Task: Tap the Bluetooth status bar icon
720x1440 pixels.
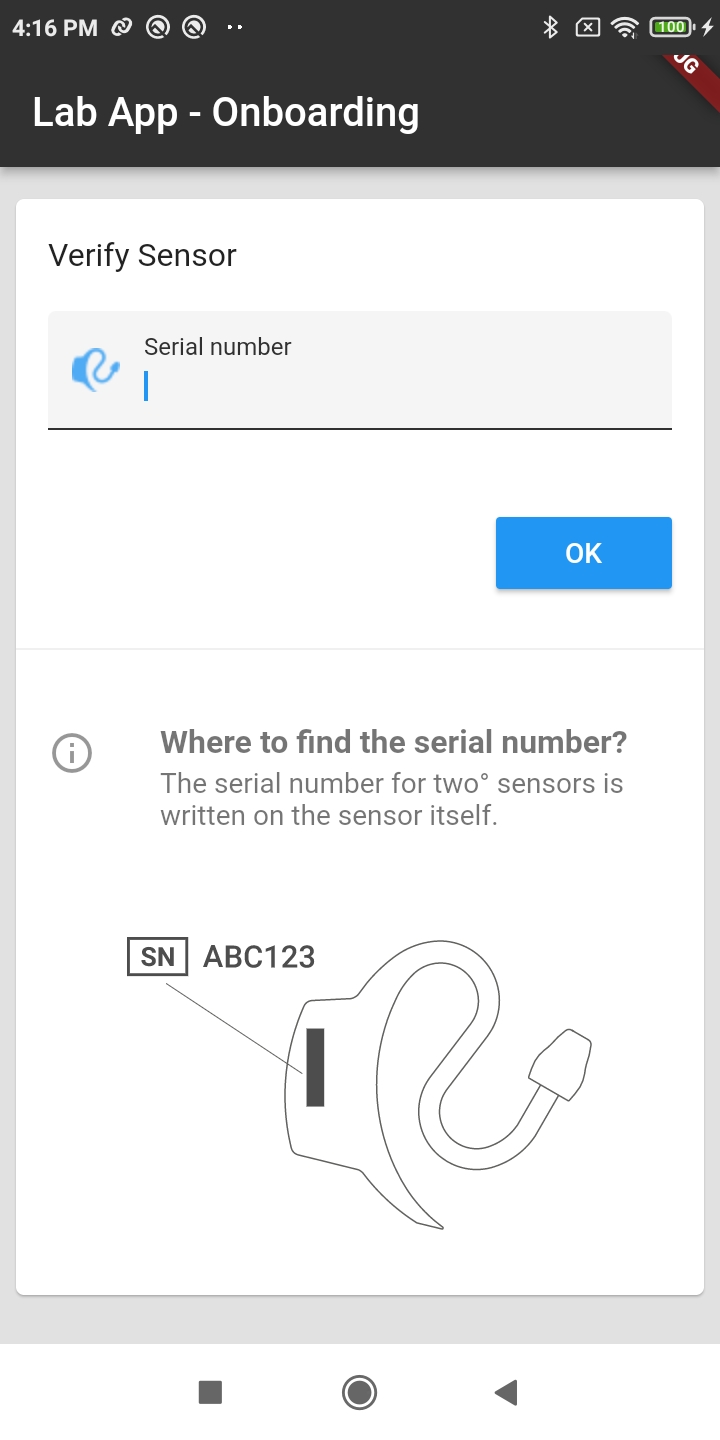Action: coord(549,28)
